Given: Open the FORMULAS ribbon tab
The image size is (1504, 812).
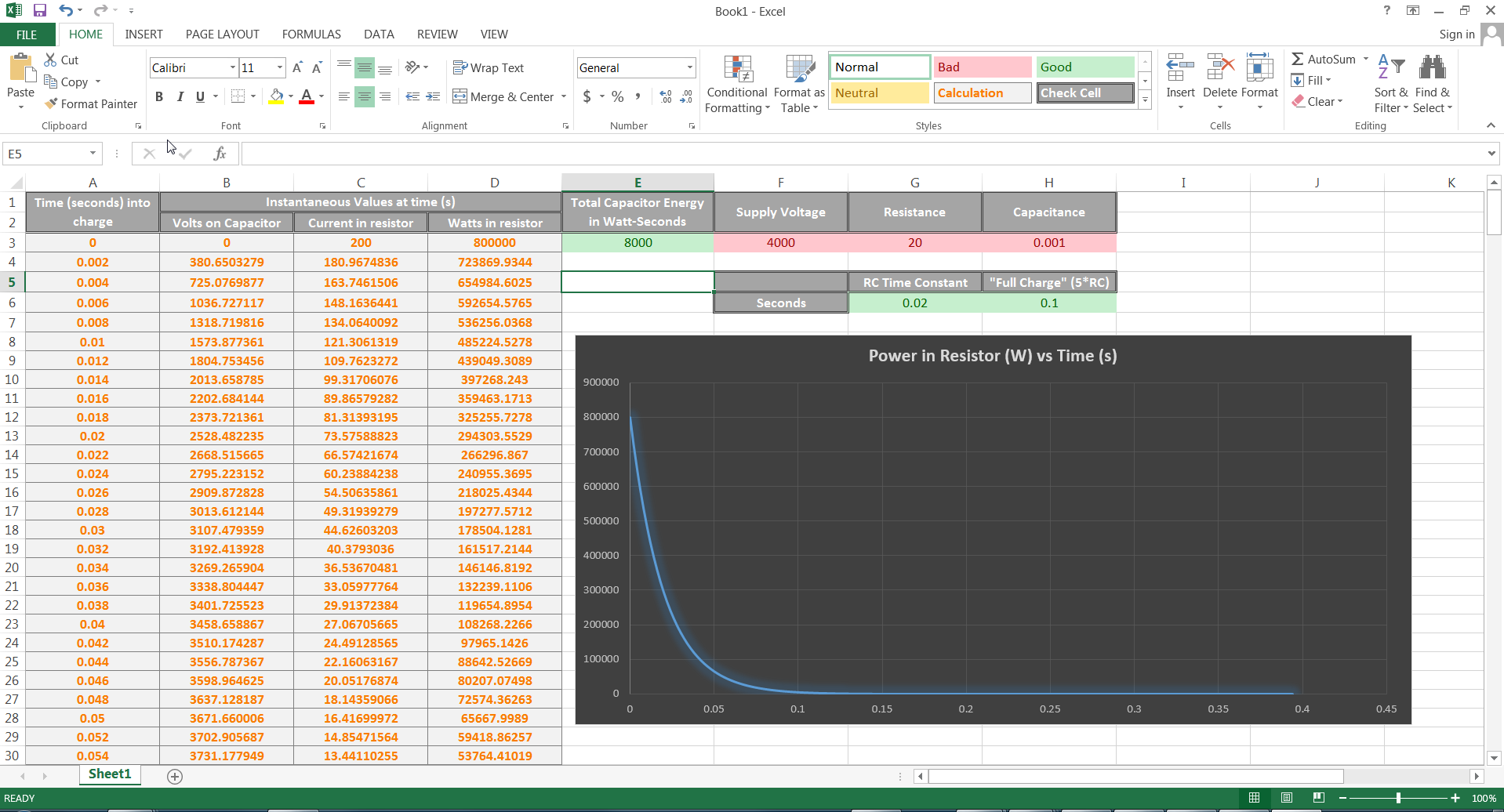Looking at the screenshot, I should click(311, 34).
